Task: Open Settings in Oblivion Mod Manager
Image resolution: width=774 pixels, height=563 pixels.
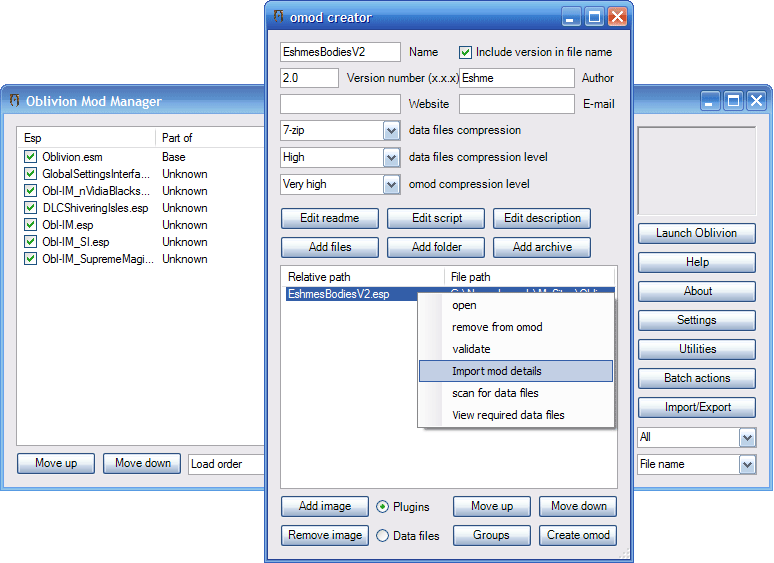Action: click(697, 320)
